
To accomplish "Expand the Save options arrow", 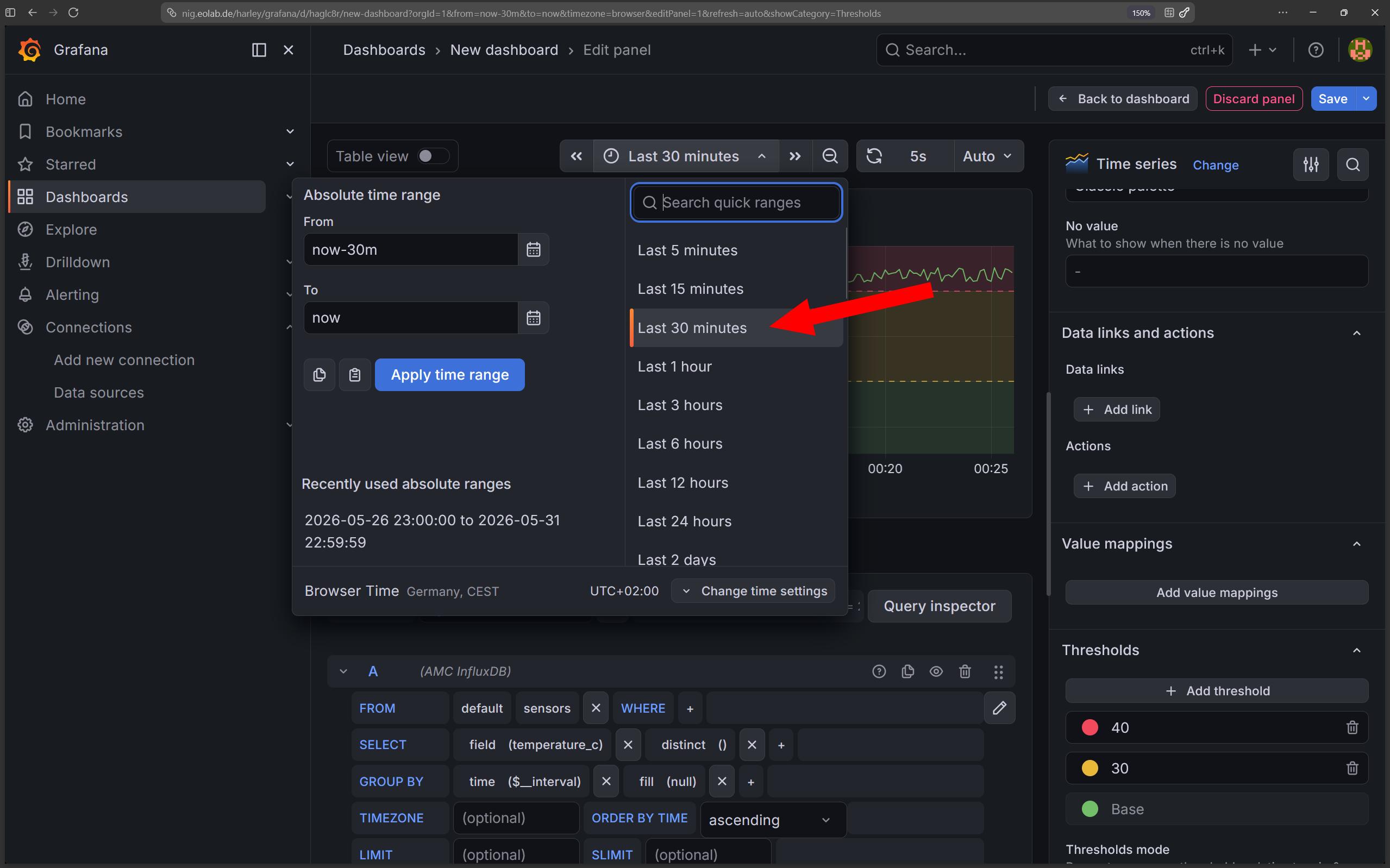I will coord(1366,99).
